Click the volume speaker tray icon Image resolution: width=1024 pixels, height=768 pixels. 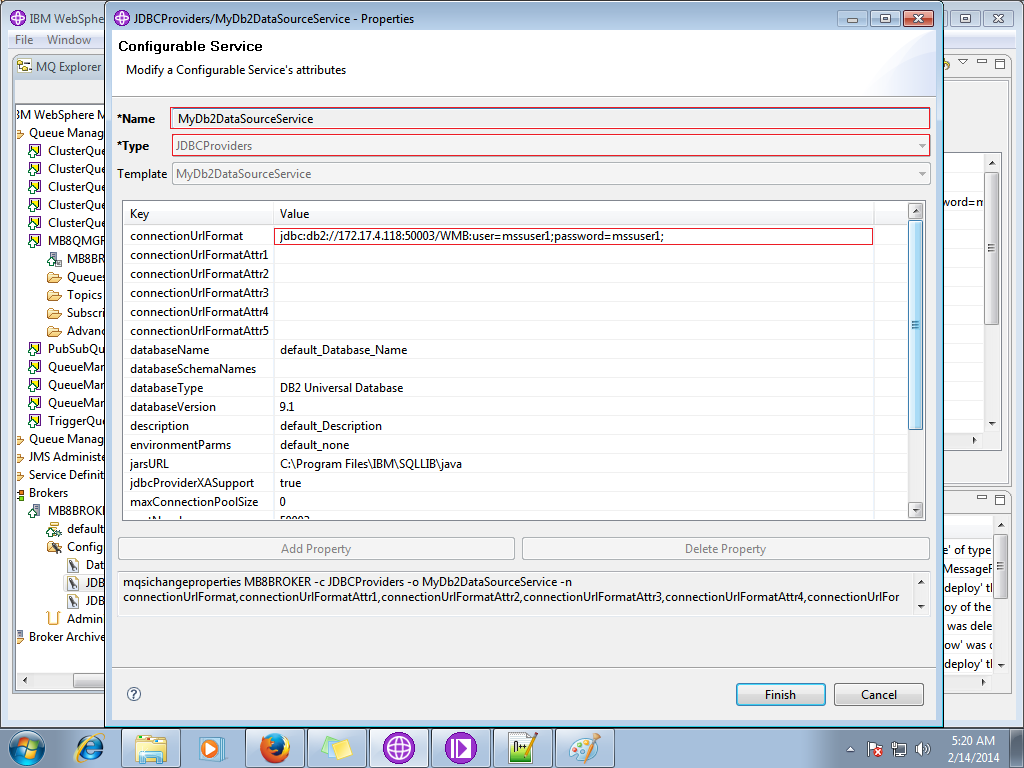tap(922, 748)
